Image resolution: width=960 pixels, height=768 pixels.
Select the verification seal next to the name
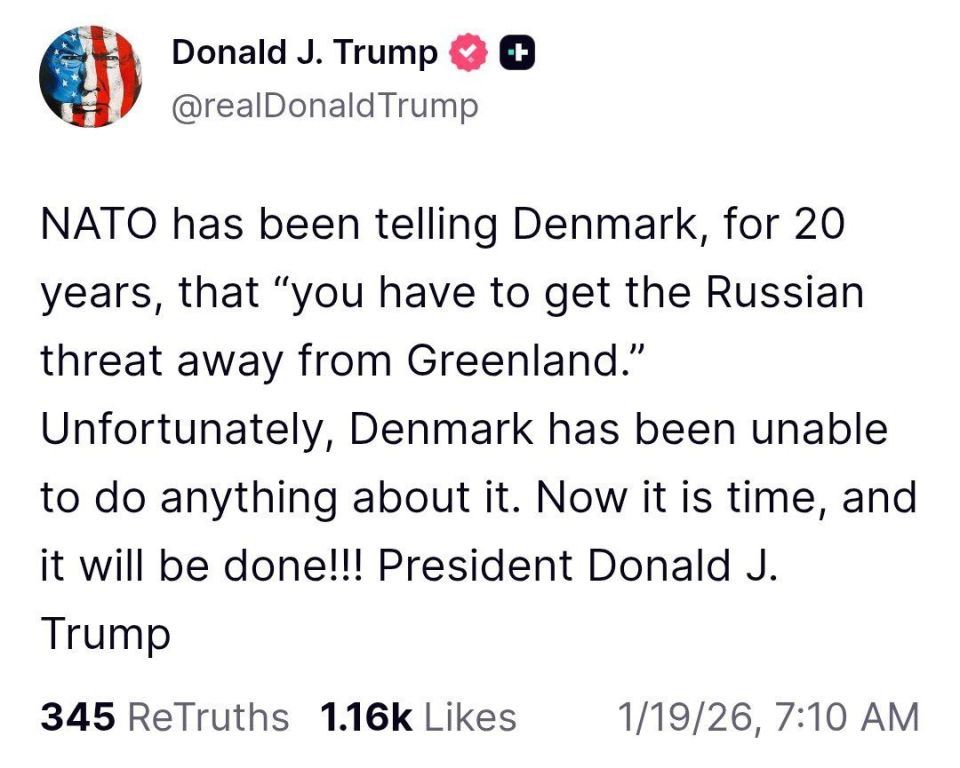[468, 52]
